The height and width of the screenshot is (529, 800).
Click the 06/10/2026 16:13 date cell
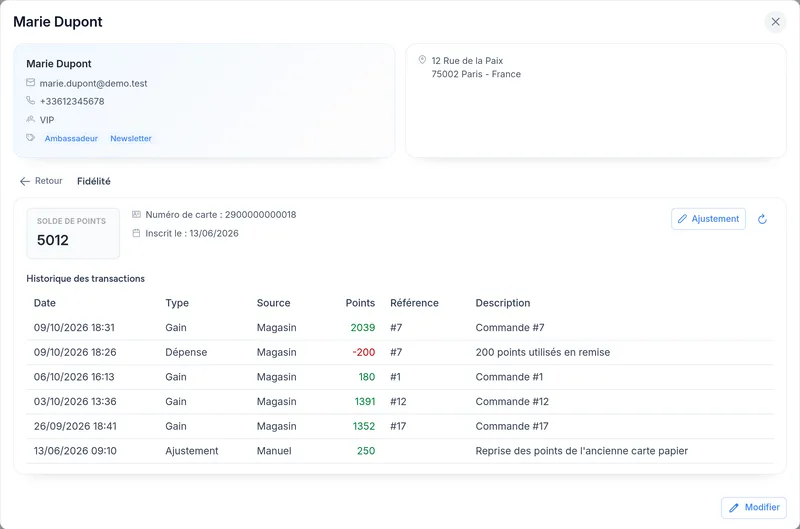[x=74, y=377]
